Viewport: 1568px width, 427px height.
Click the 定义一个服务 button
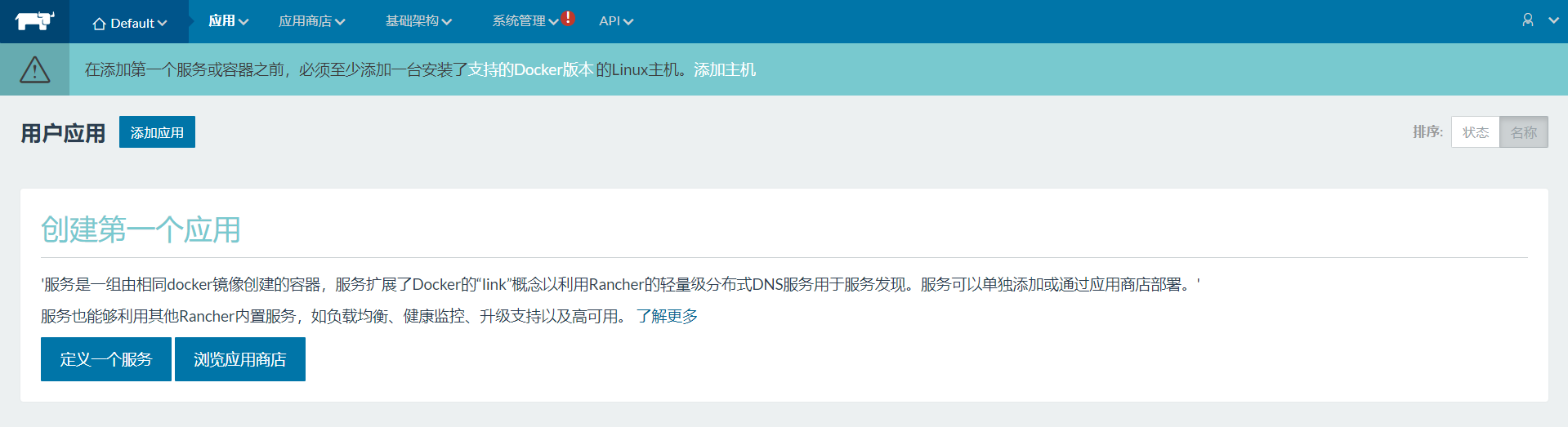[x=106, y=359]
